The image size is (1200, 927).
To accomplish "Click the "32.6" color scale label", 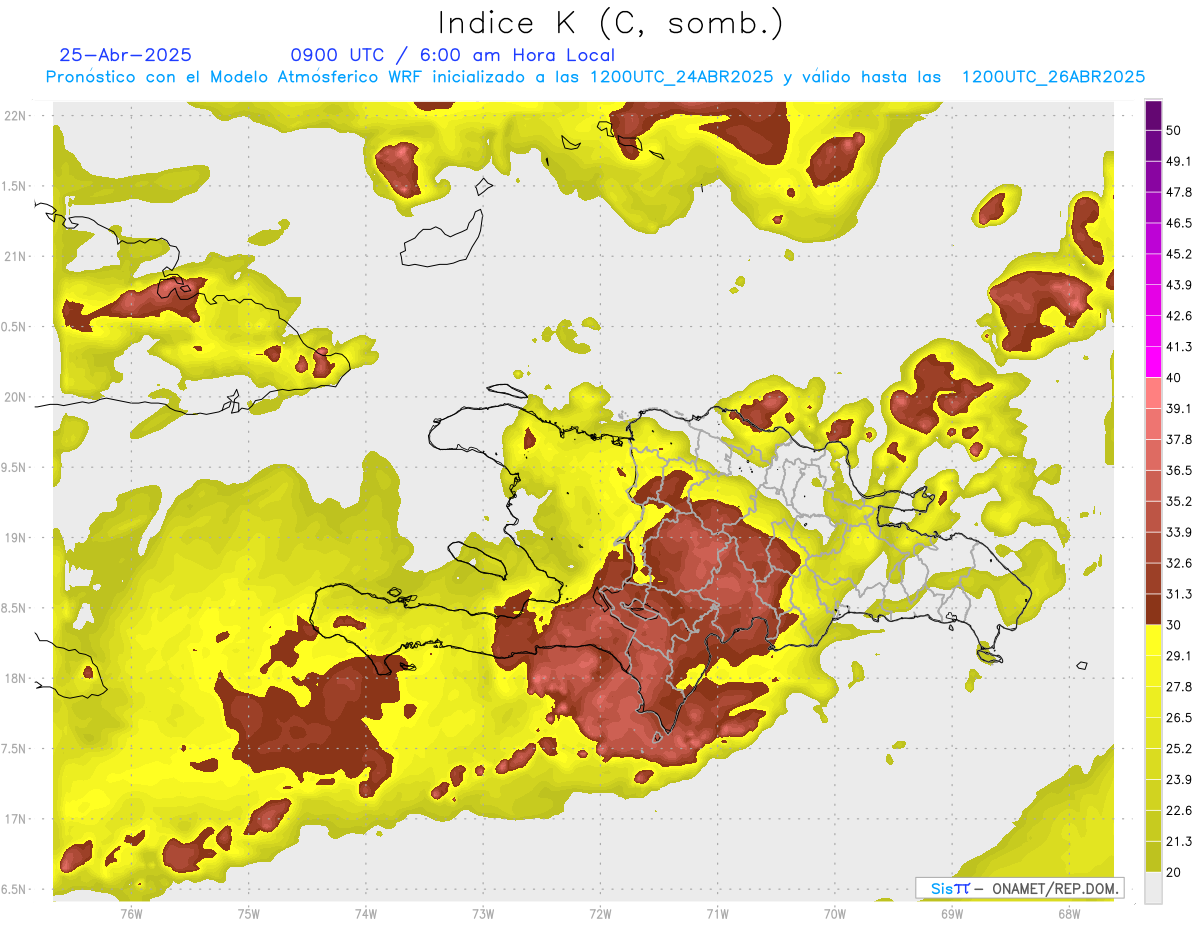I will click(x=1179, y=563).
